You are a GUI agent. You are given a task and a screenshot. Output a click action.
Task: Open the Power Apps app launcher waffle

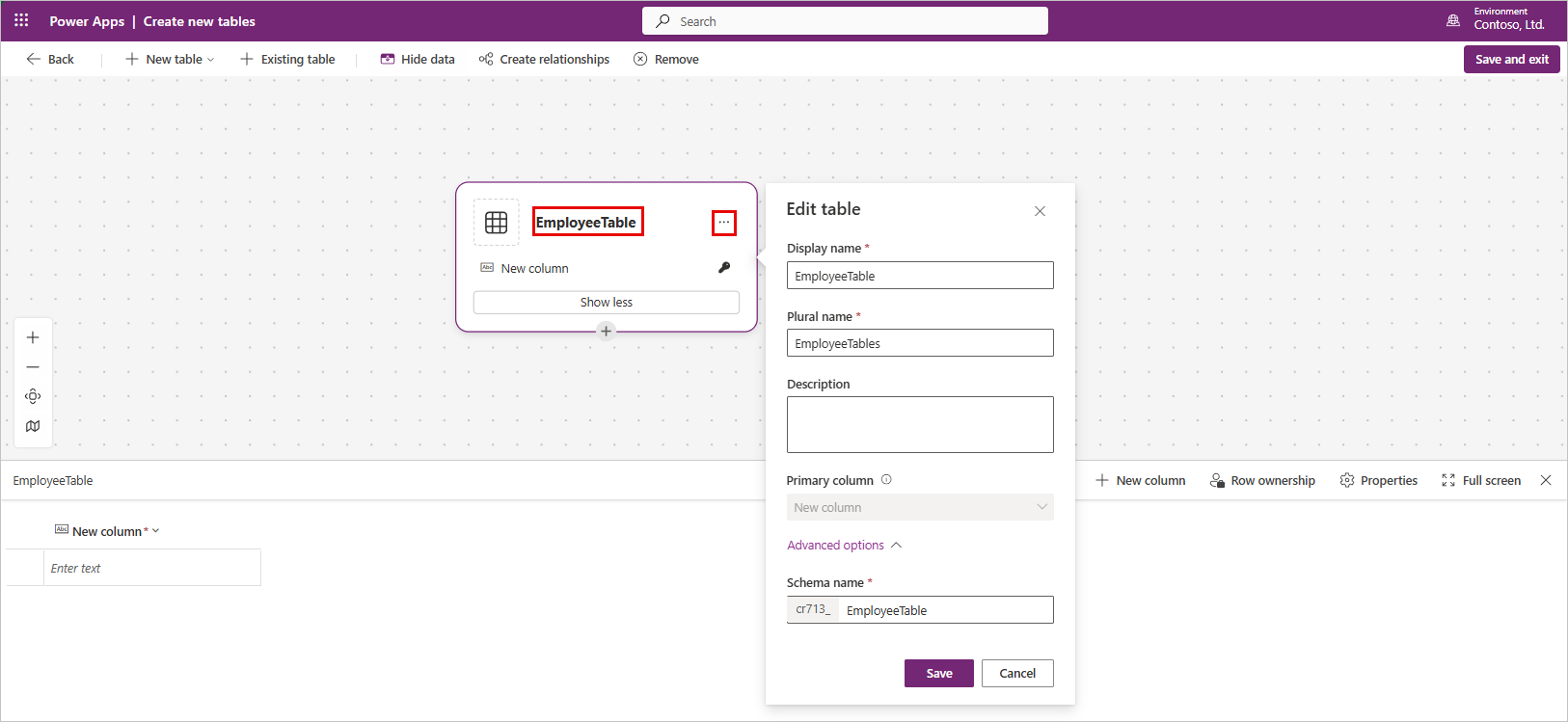(21, 20)
